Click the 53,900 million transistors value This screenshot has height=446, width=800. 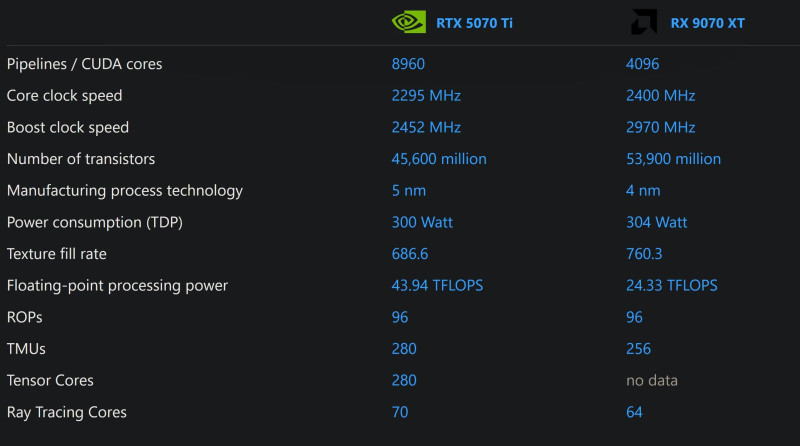tap(673, 159)
